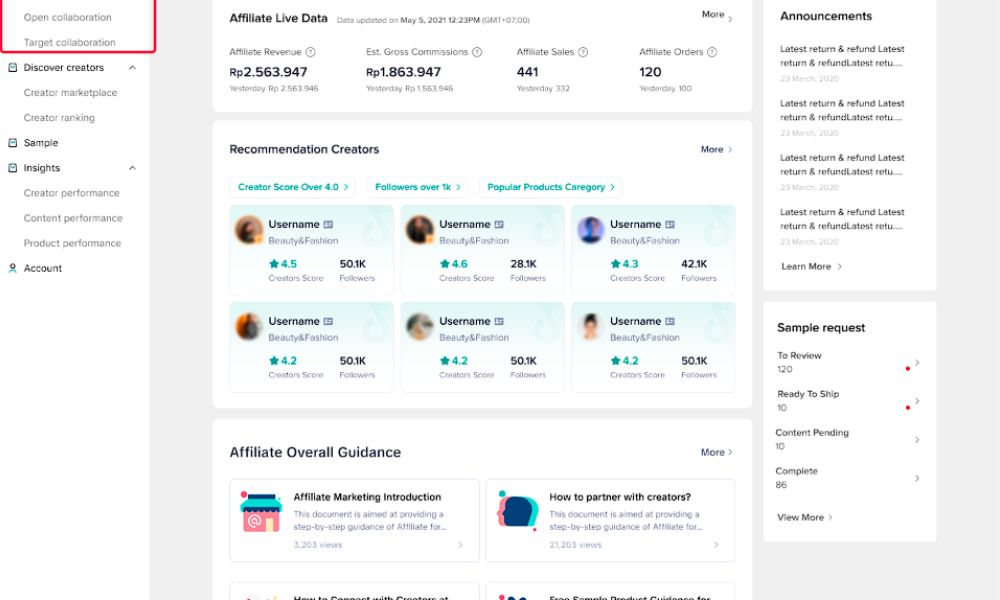Click Learn More under Announcements
1000x600 pixels.
click(x=811, y=267)
